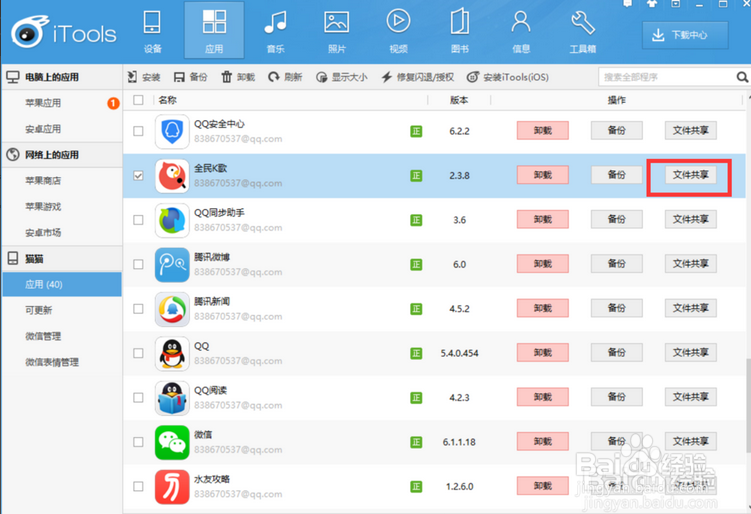
Task: Toggle the select-all checkbox in header
Action: coord(138,100)
